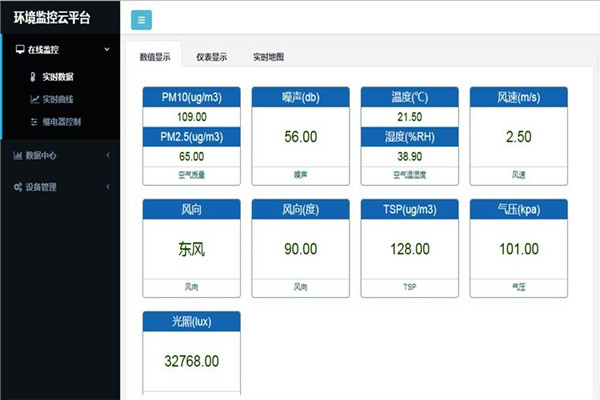Viewport: 600px width, 400px height.
Task: Click the bar chart icon beside 数据中心
Action: click(17, 155)
